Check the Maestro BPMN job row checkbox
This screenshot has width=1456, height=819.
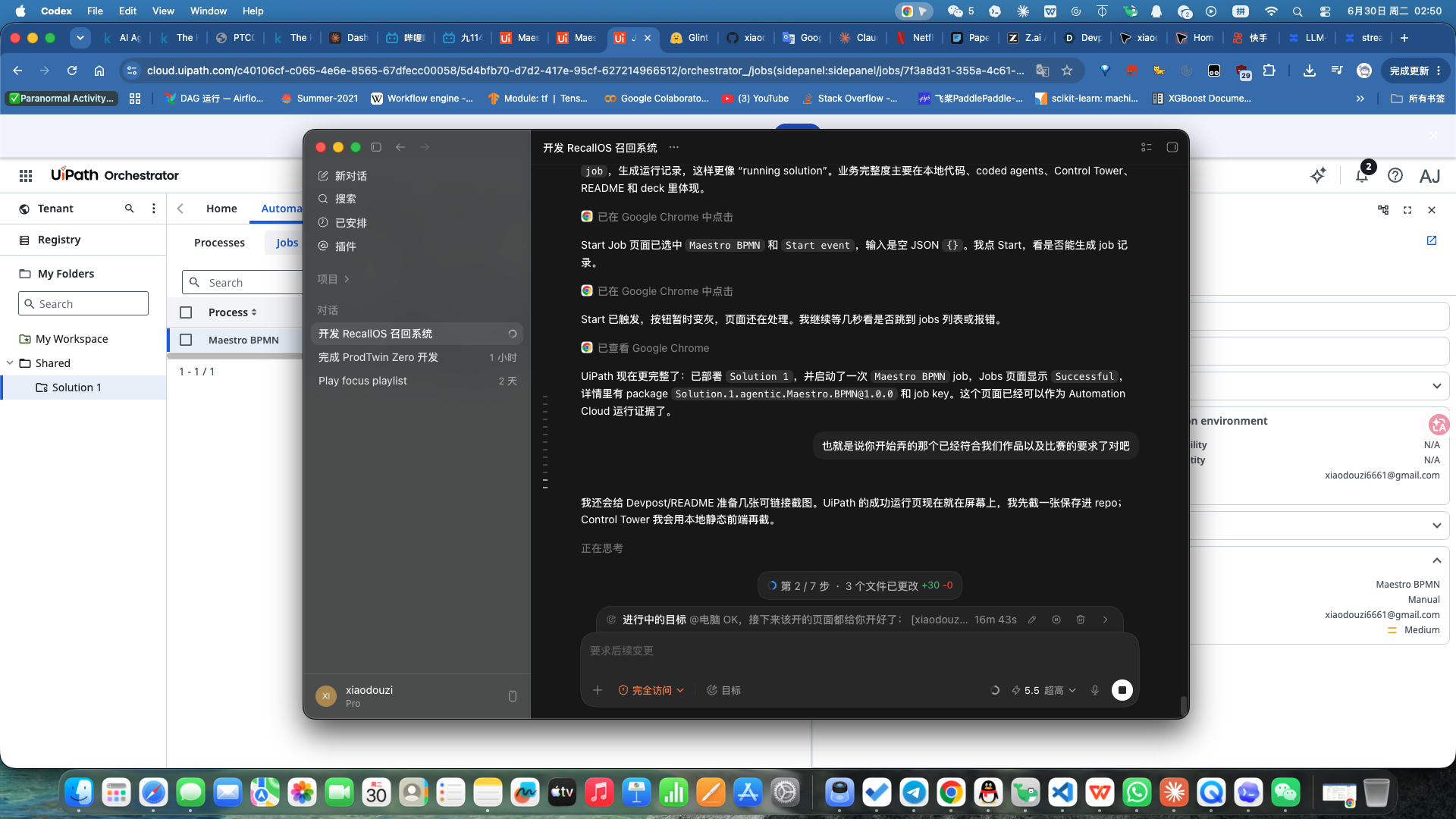pos(186,340)
